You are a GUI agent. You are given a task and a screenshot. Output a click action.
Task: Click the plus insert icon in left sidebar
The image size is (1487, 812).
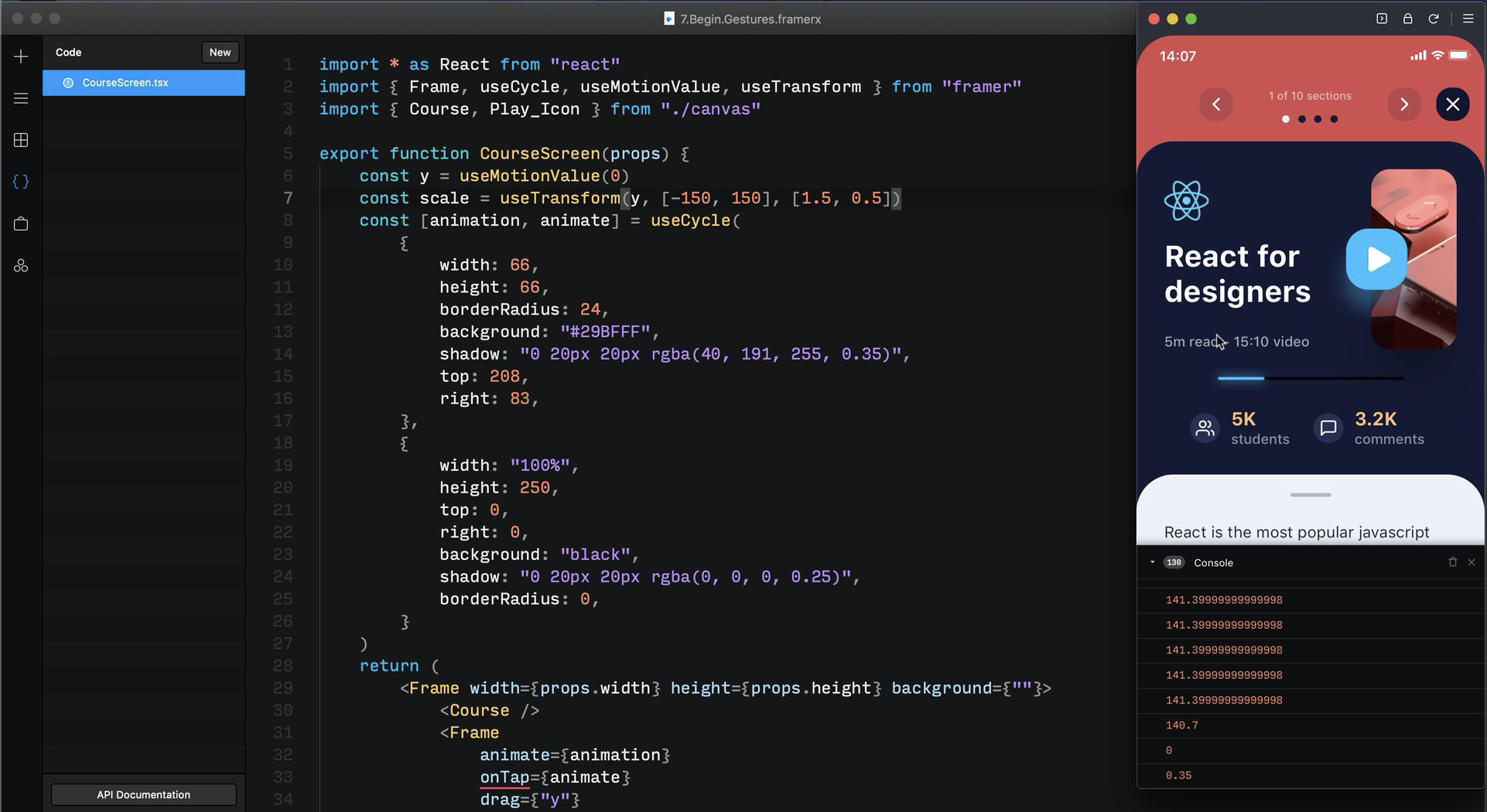click(x=21, y=56)
